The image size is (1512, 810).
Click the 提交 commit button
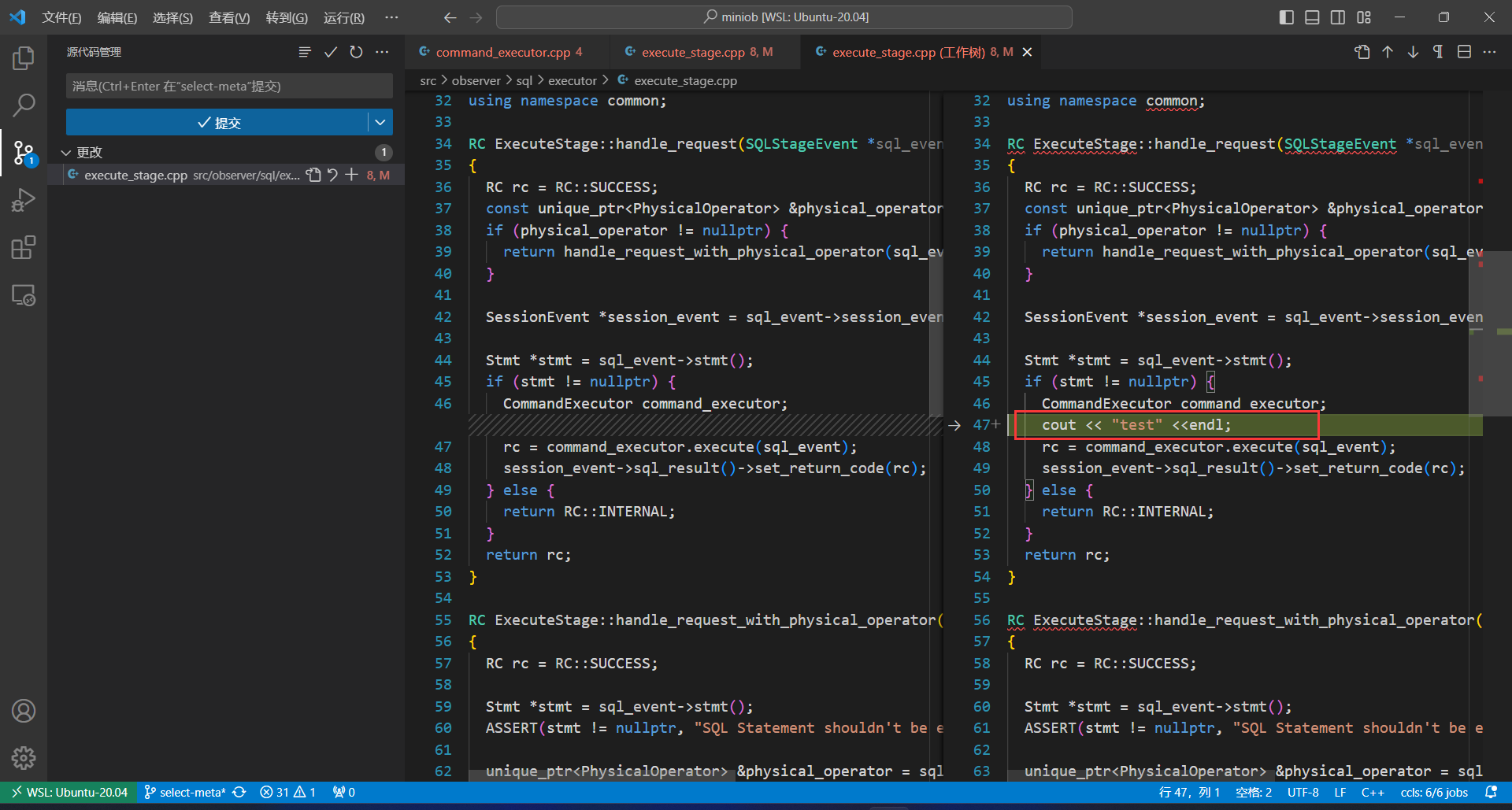point(217,122)
